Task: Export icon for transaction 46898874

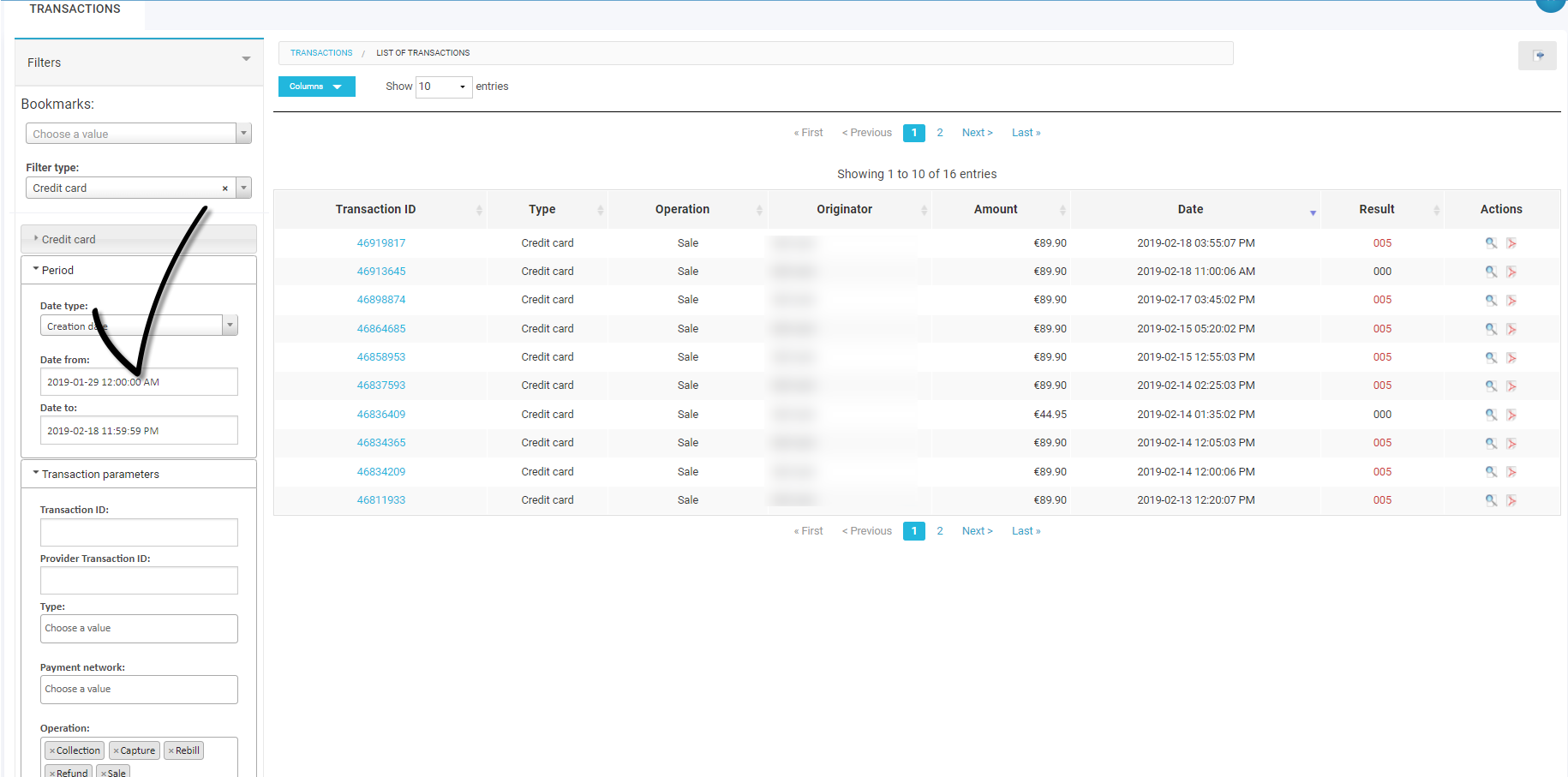Action: [1511, 300]
